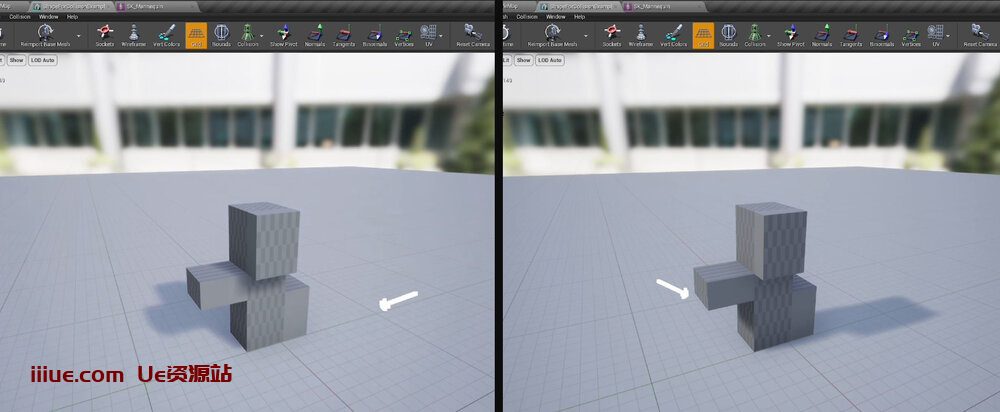The height and width of the screenshot is (412, 1000).
Task: Open the Help menu in the right editor
Action: click(x=580, y=17)
